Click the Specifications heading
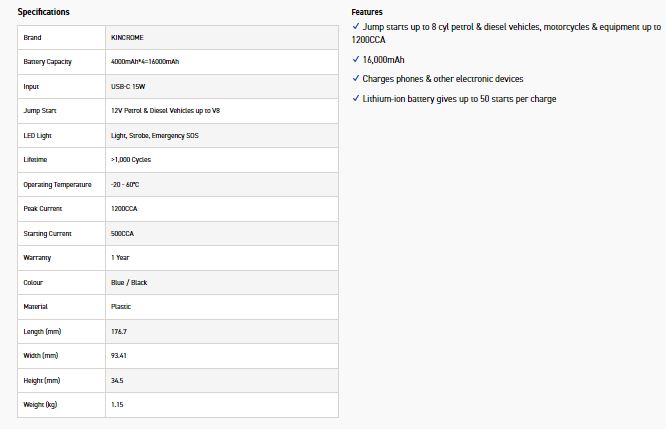Image resolution: width=666 pixels, height=429 pixels. (43, 11)
